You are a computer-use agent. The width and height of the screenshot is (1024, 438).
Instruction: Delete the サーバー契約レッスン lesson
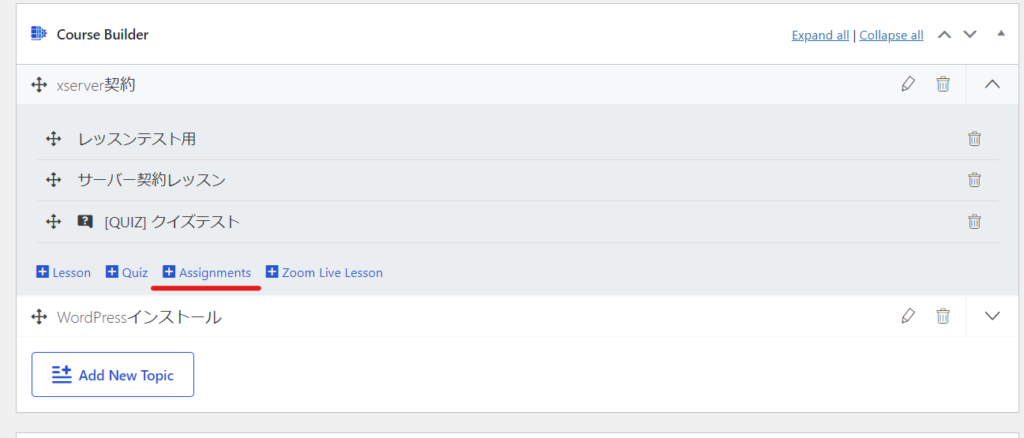point(974,180)
